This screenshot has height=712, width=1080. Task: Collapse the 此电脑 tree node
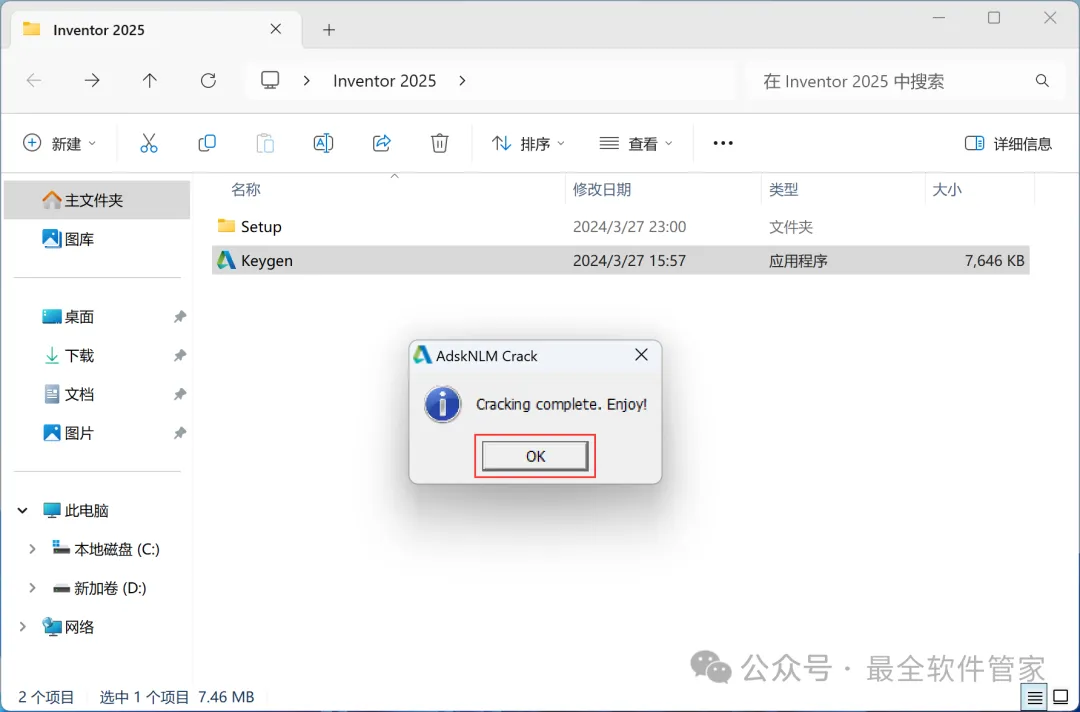[23, 511]
